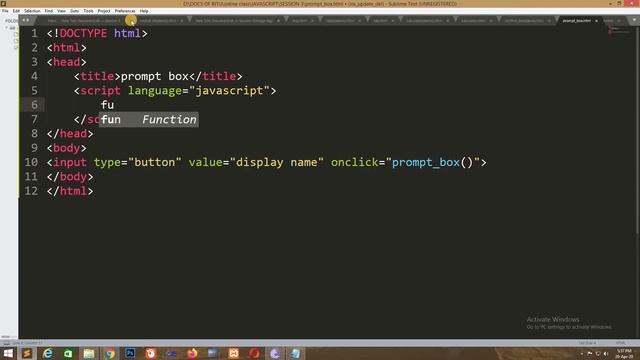
Task: Open the purple C icon in taskbar
Action: (x=275, y=353)
